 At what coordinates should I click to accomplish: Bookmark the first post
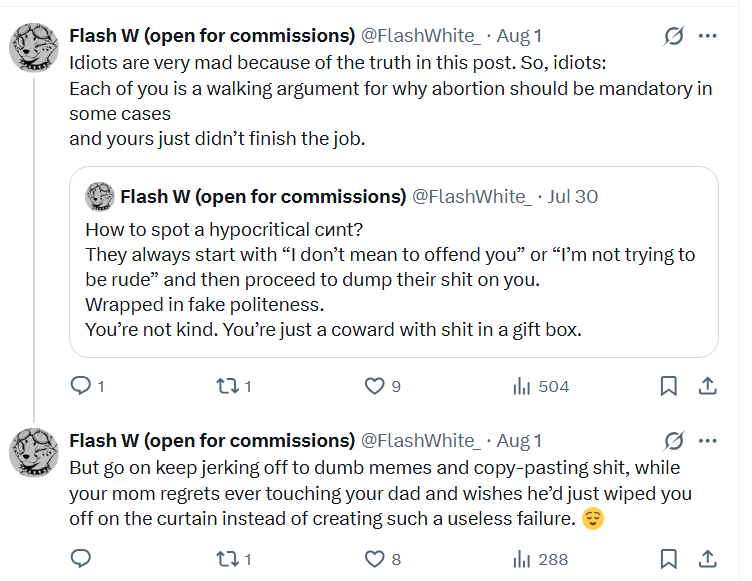pyautogui.click(x=669, y=386)
